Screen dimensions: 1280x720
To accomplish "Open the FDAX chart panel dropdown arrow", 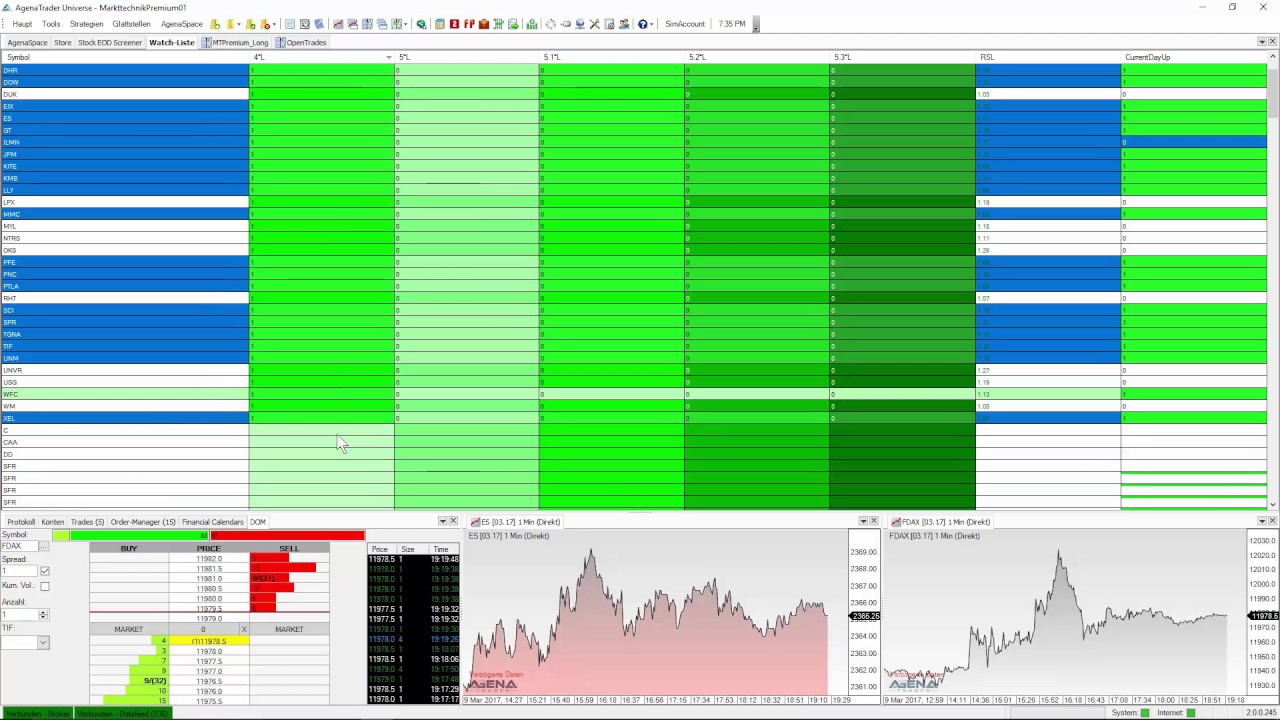I will point(1261,522).
